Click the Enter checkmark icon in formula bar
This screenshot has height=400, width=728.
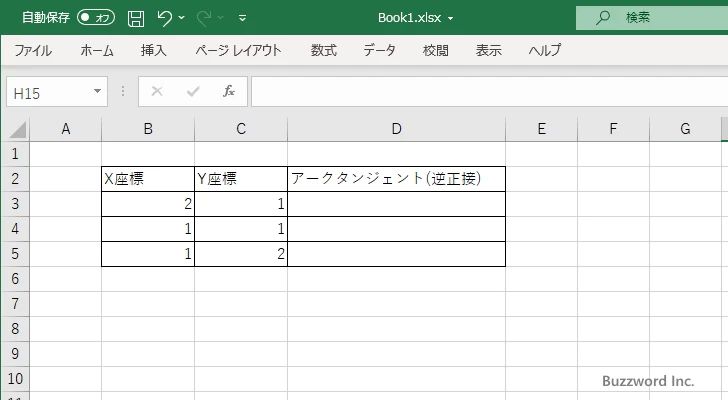click(193, 91)
